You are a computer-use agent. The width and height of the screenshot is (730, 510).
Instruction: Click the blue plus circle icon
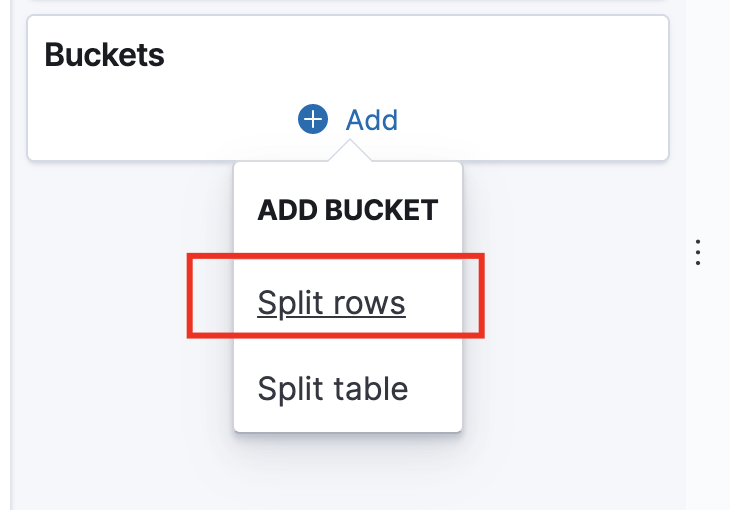click(313, 120)
